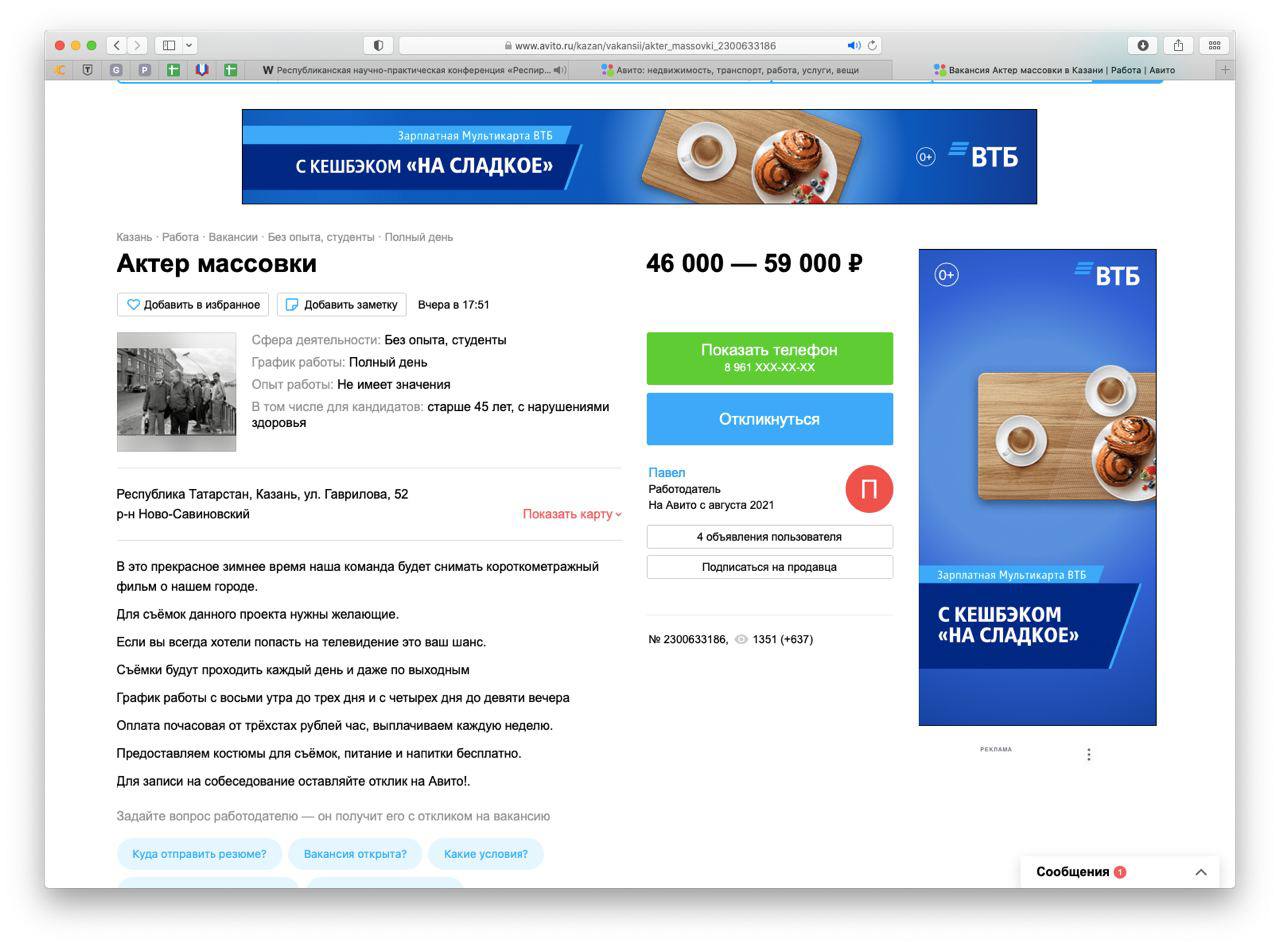1280x947 pixels.
Task: Open the red-blue shield pinned tab
Action: point(202,70)
